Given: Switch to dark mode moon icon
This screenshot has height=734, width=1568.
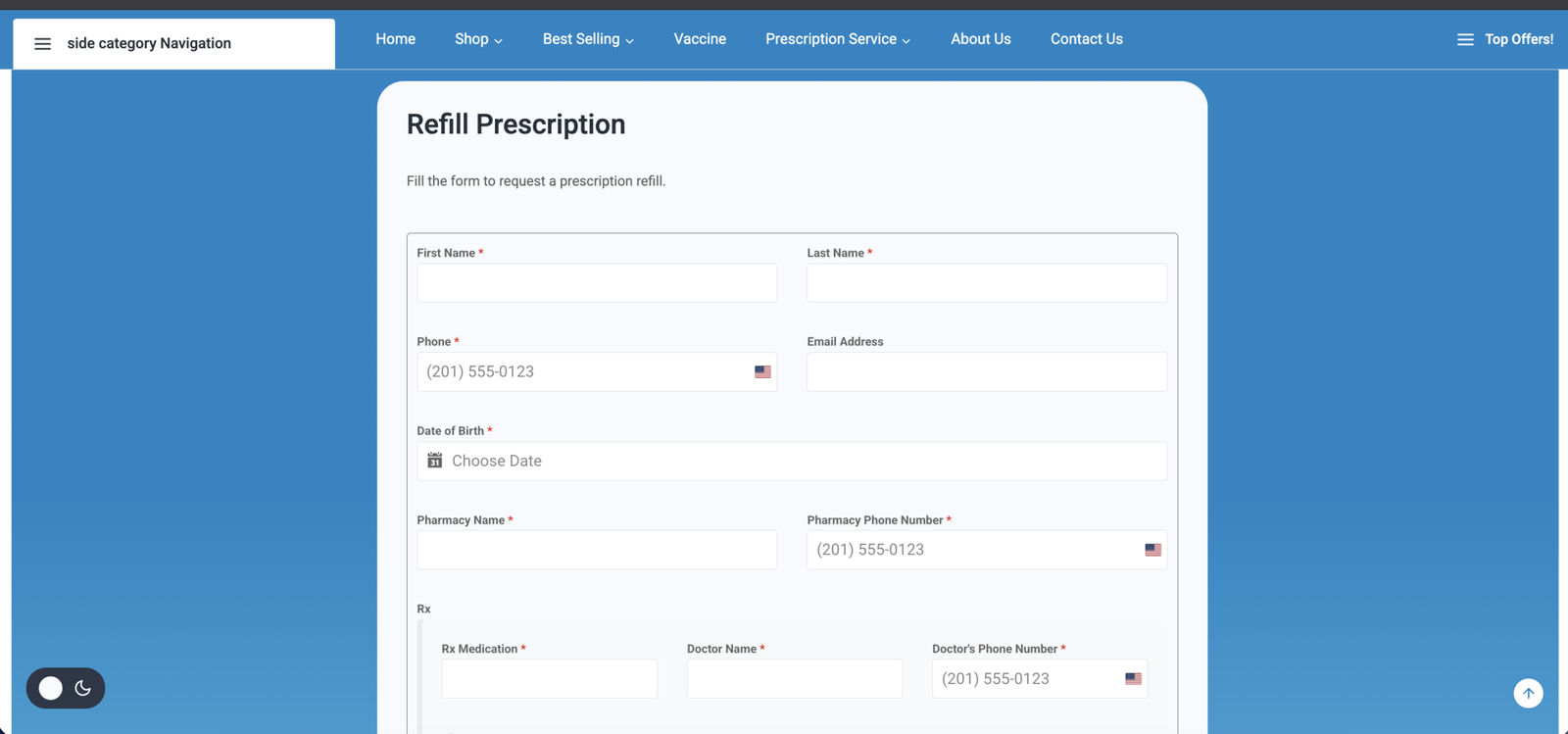Looking at the screenshot, I should [83, 688].
